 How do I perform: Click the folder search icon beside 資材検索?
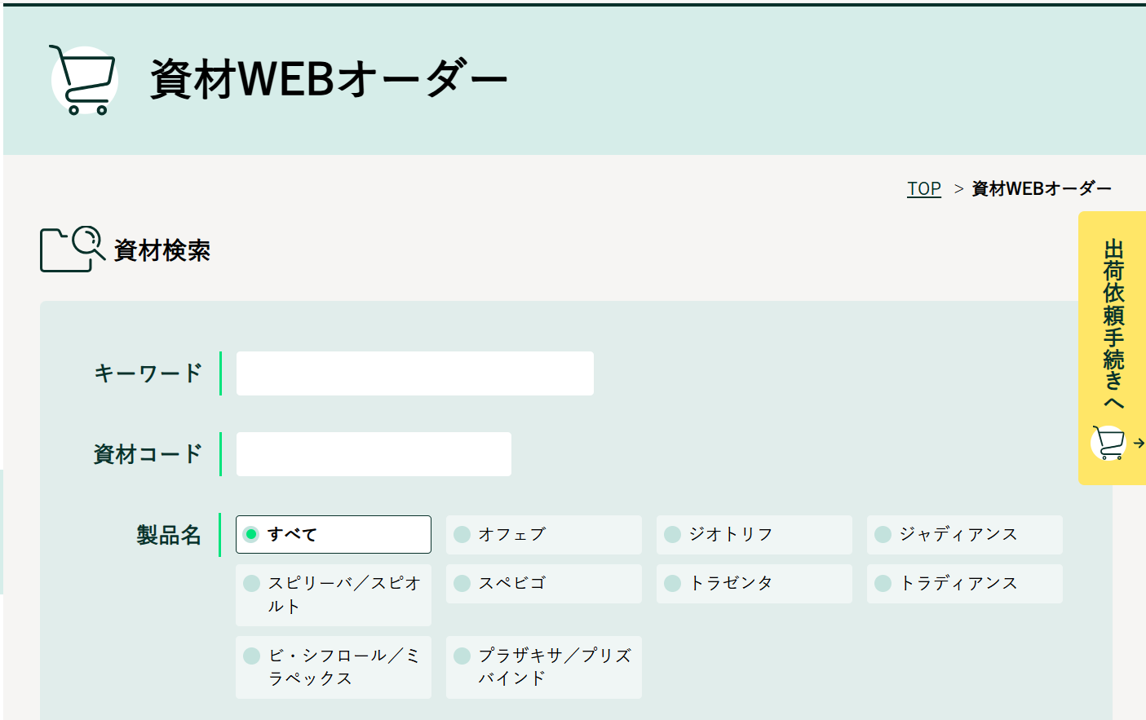click(x=72, y=249)
